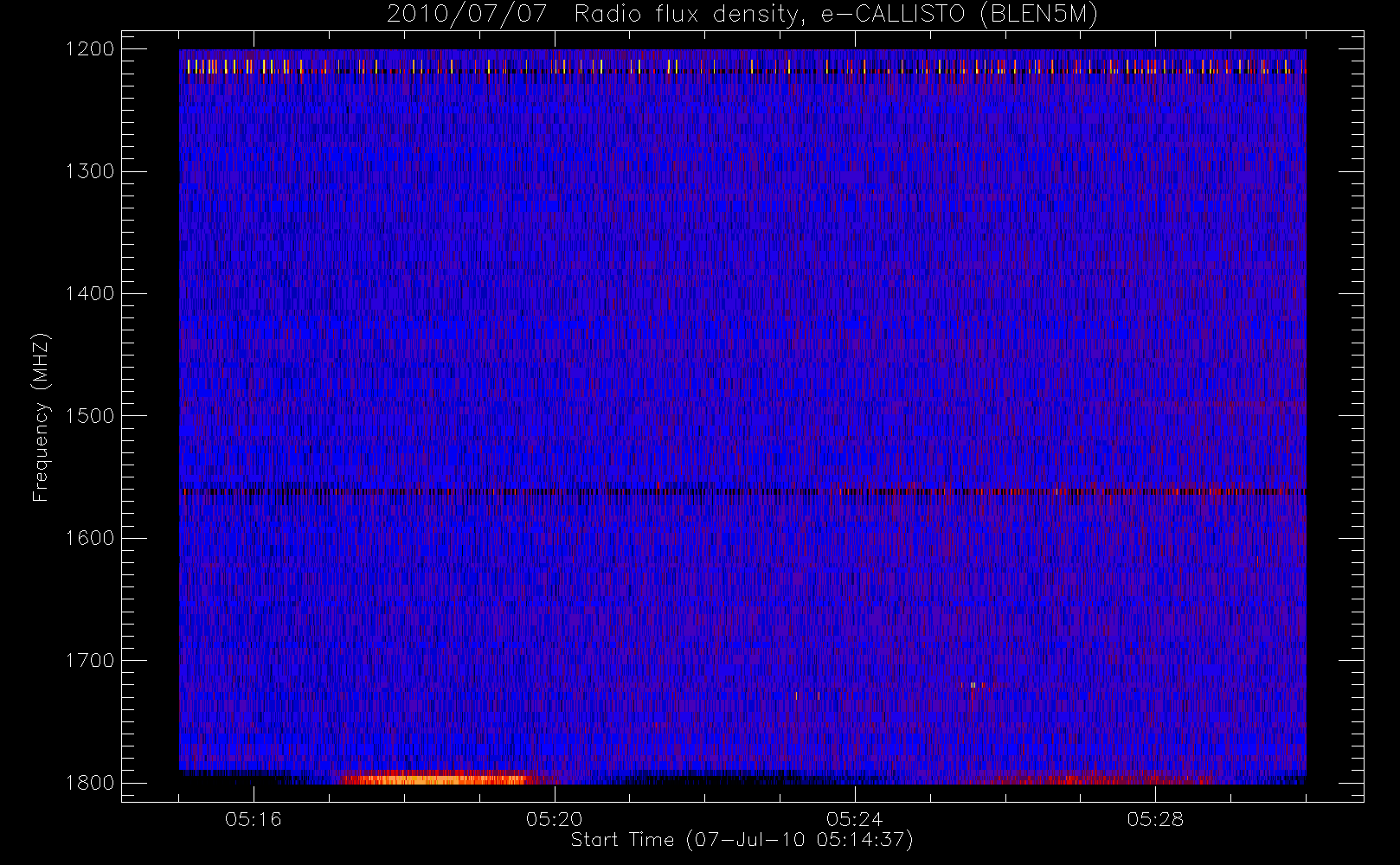Click the 1500 frequency tick label

(90, 416)
